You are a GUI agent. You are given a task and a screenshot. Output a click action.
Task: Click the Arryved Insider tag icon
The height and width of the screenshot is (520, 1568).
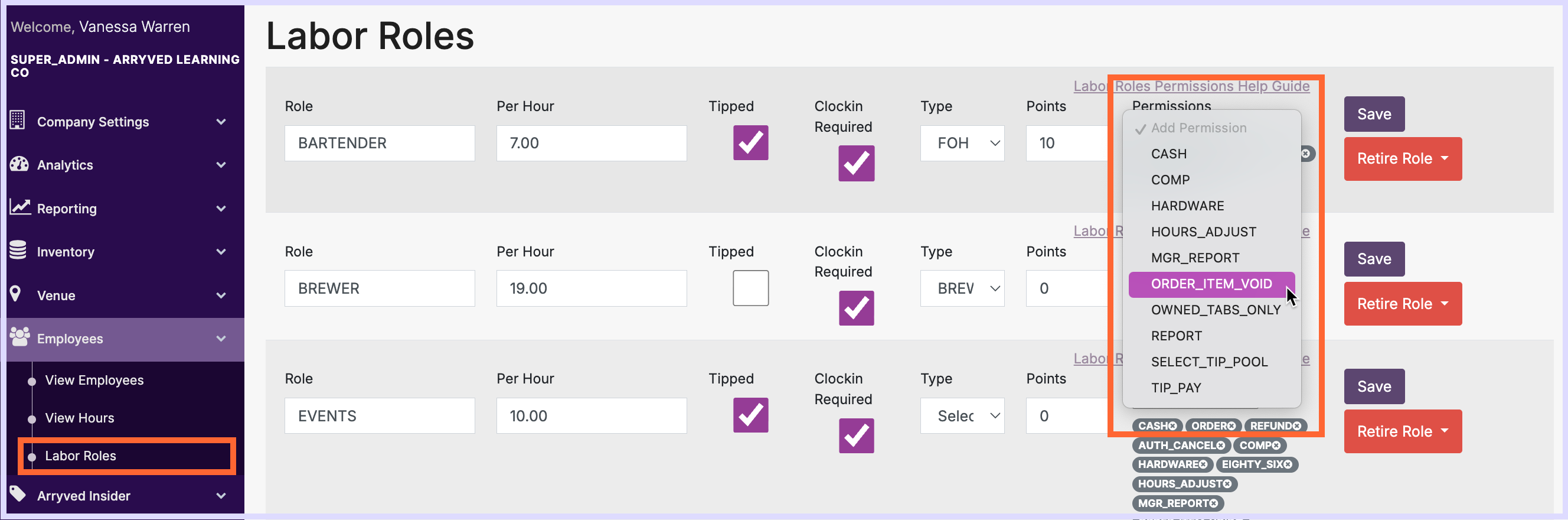(x=18, y=494)
